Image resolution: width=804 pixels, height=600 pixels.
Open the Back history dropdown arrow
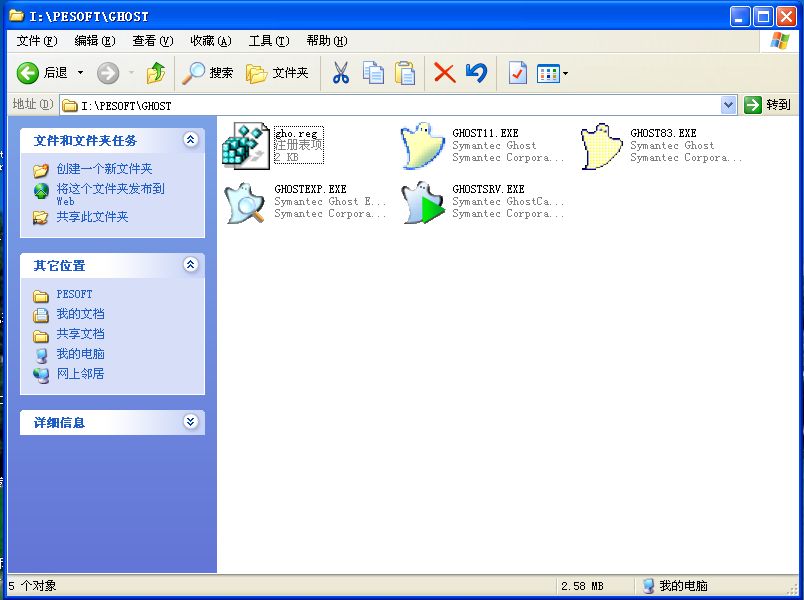(x=81, y=73)
